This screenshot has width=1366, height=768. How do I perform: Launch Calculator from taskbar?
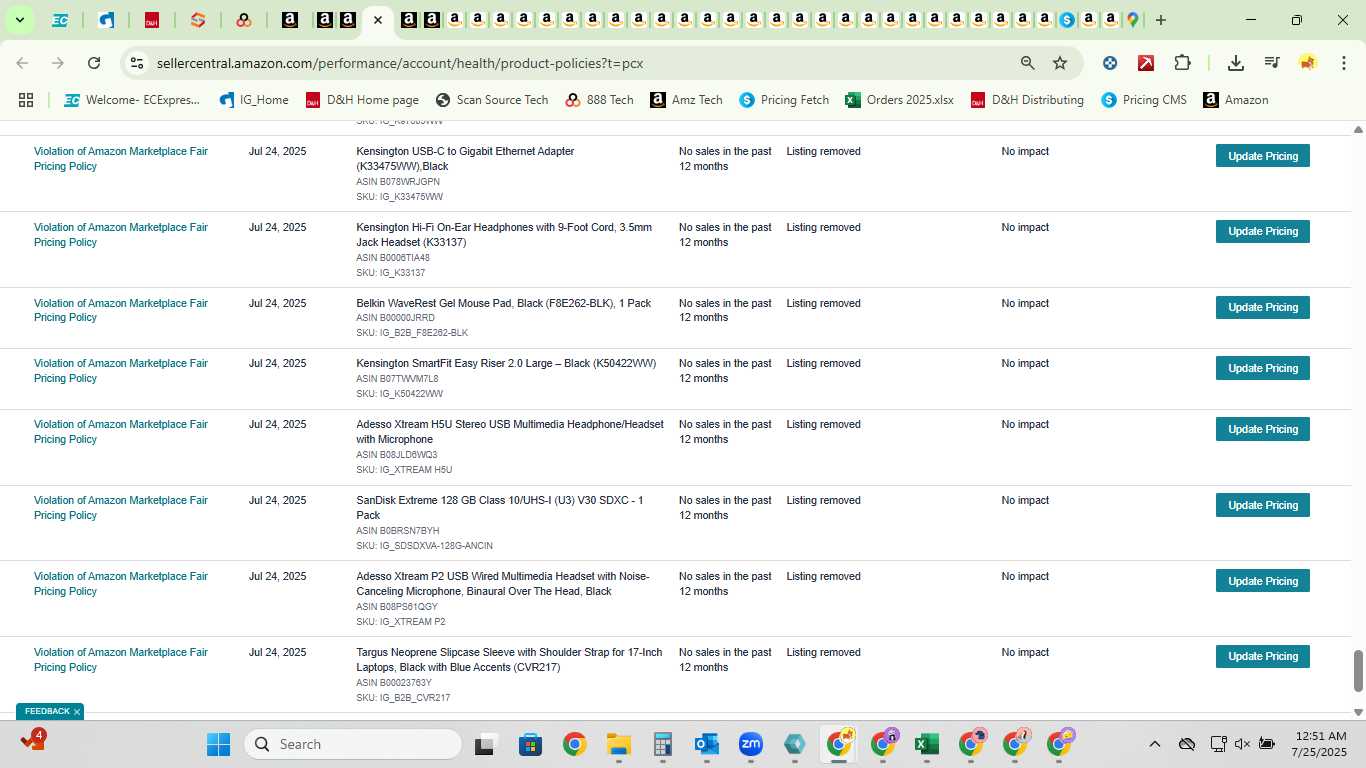(x=662, y=744)
